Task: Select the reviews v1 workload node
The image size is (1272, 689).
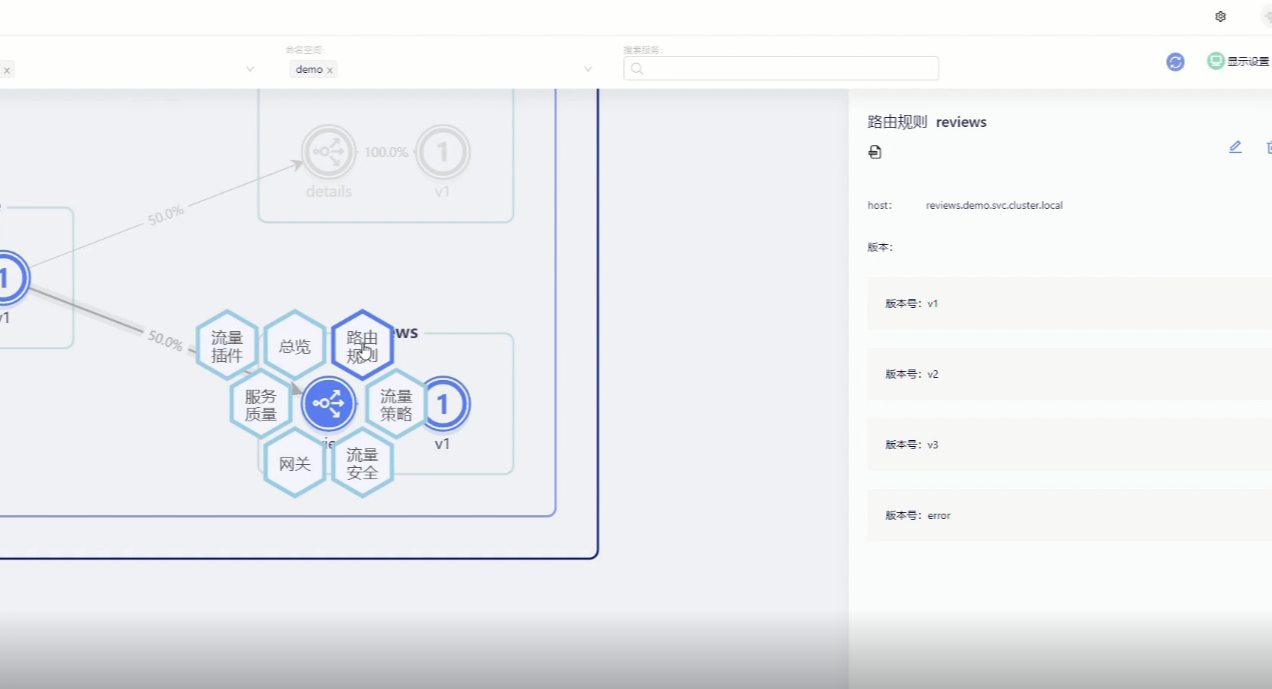Action: (444, 404)
